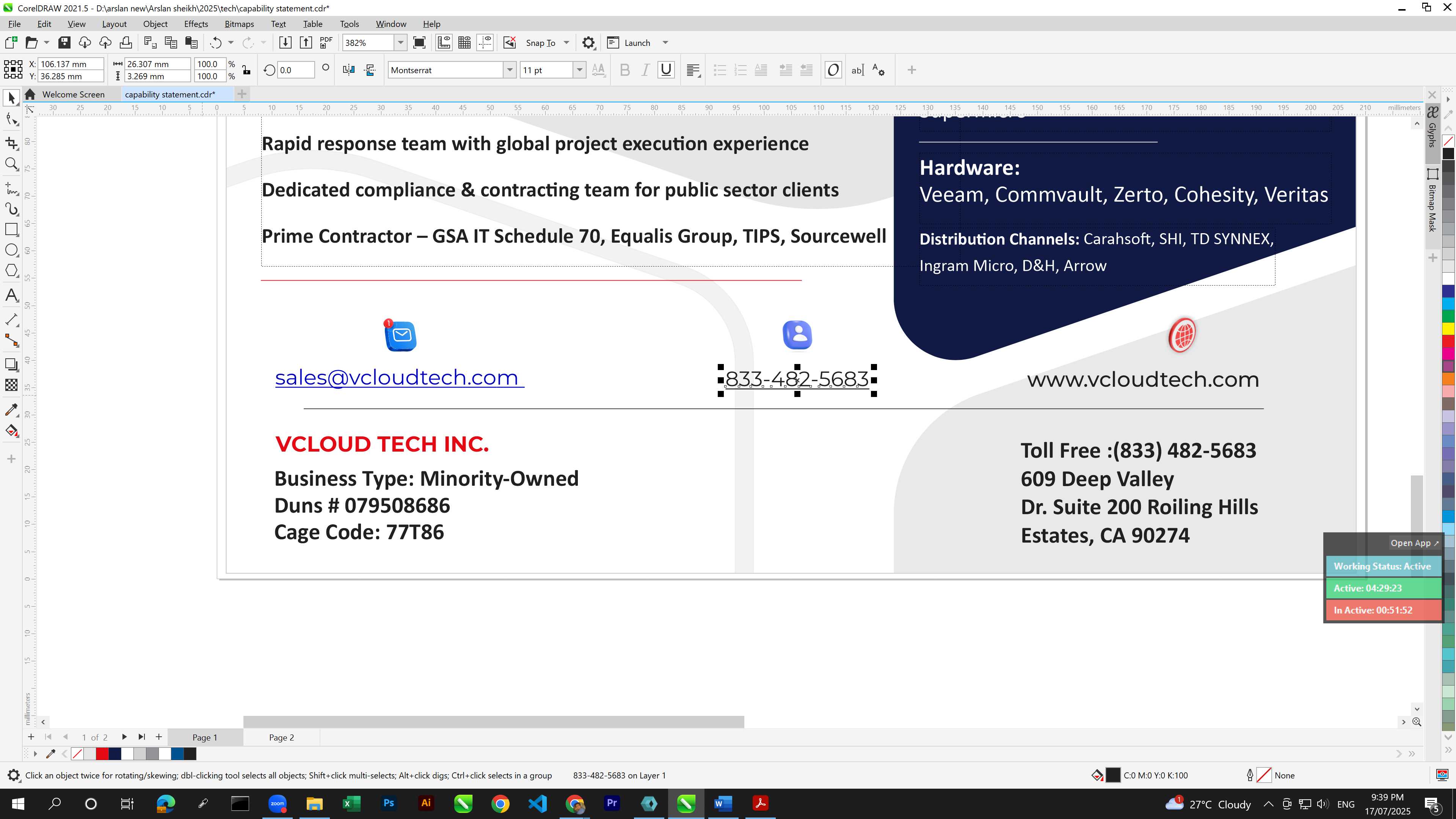This screenshot has height=819, width=1456.
Task: Expand document palette flyout arrow
Action: click(35, 753)
